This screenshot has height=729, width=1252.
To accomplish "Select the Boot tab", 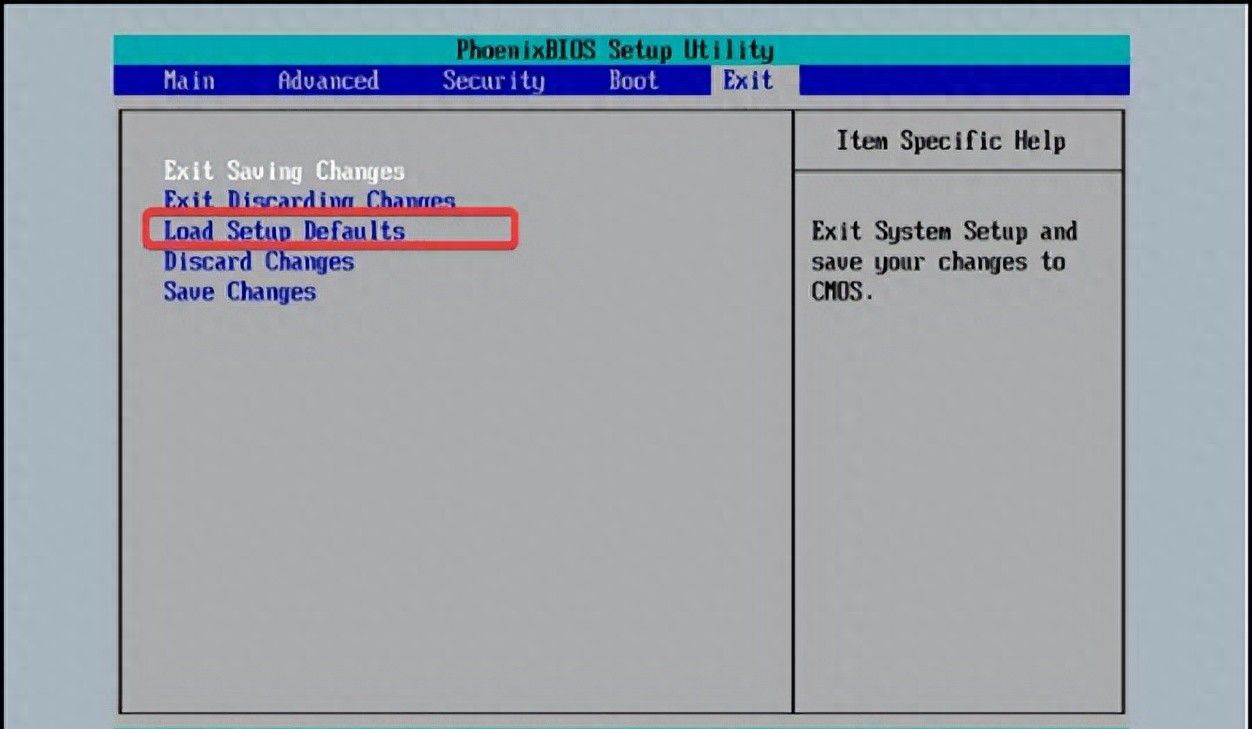I will click(x=634, y=81).
